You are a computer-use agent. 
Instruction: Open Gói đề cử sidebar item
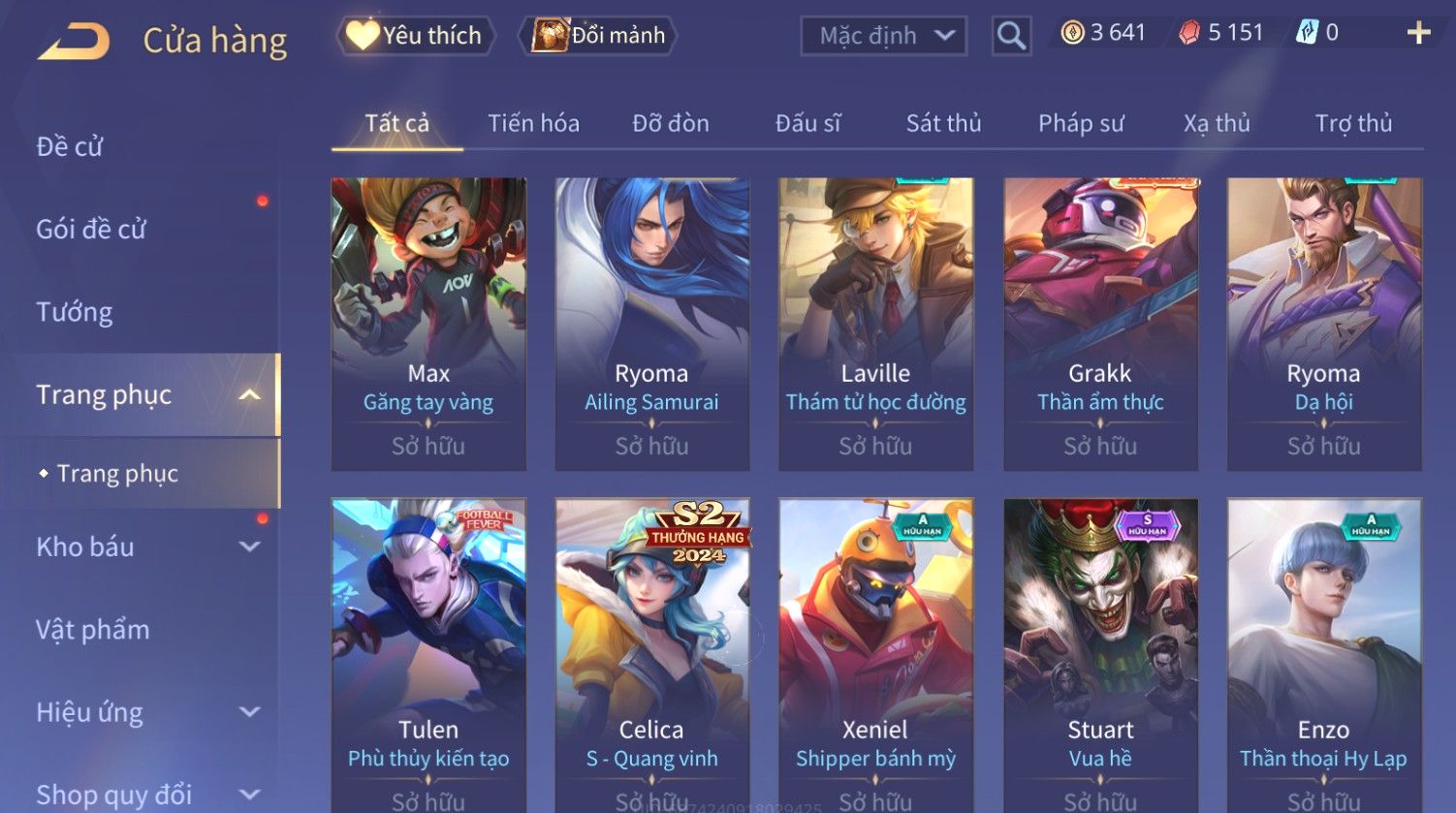pyautogui.click(x=91, y=229)
